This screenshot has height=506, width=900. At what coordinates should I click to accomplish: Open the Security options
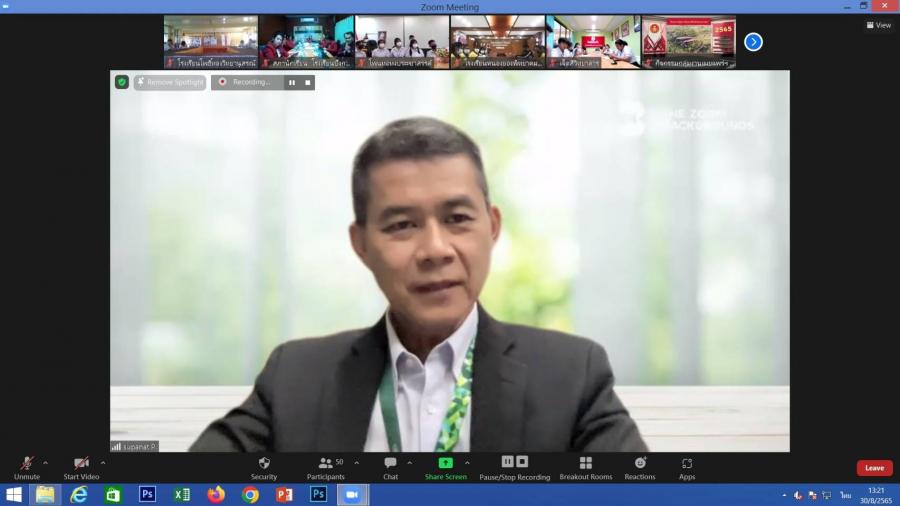tap(264, 467)
